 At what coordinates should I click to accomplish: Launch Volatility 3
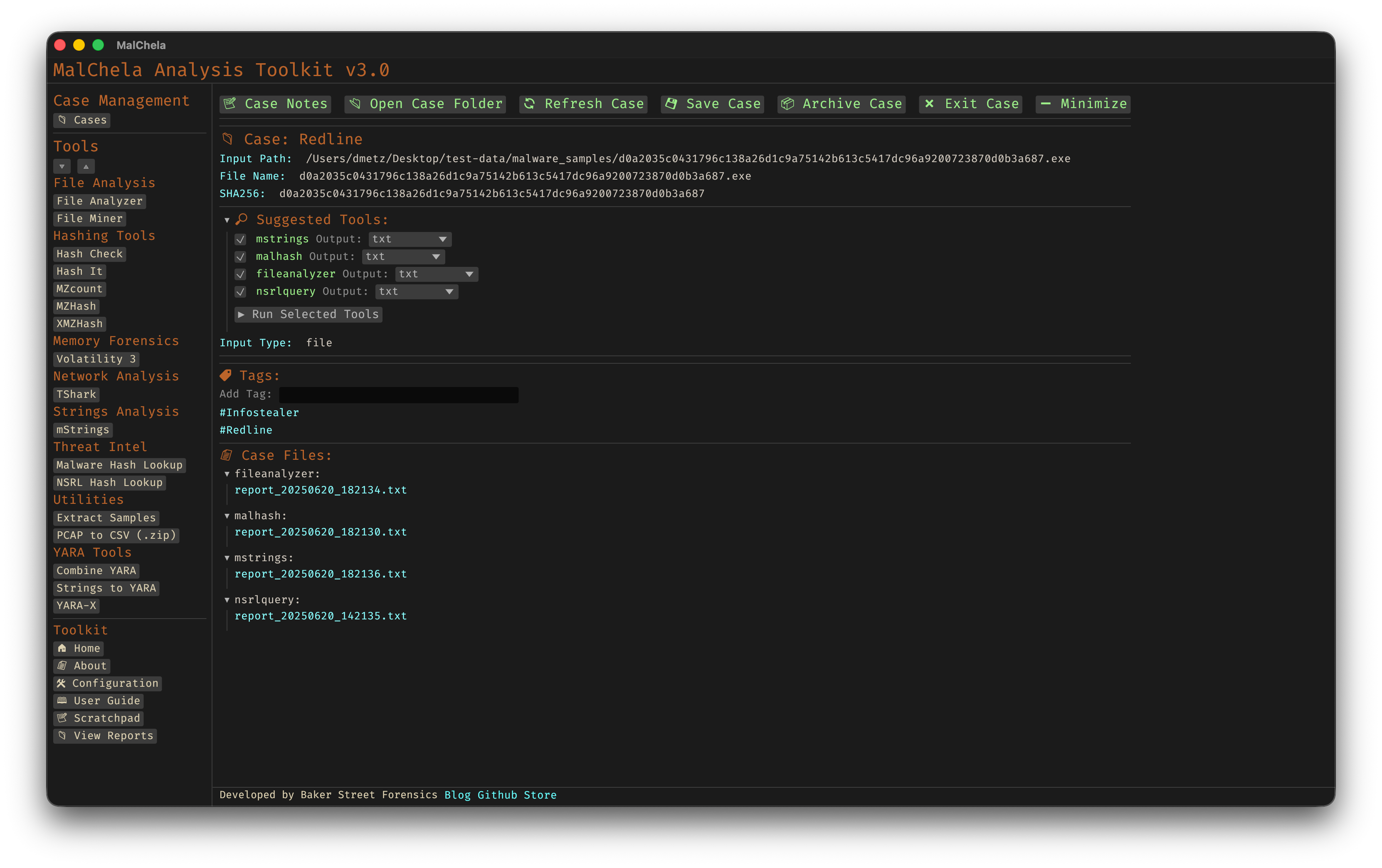click(x=96, y=359)
